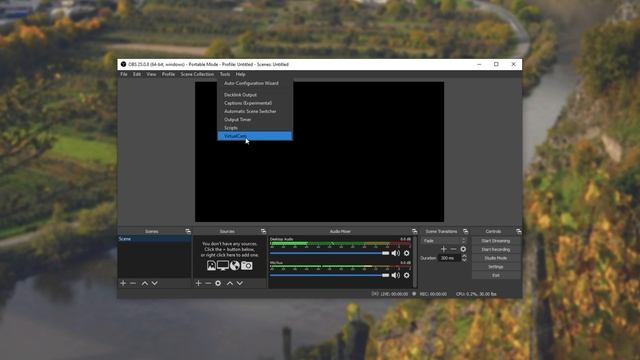Open the Edit menu
The height and width of the screenshot is (360, 640).
pos(137,74)
